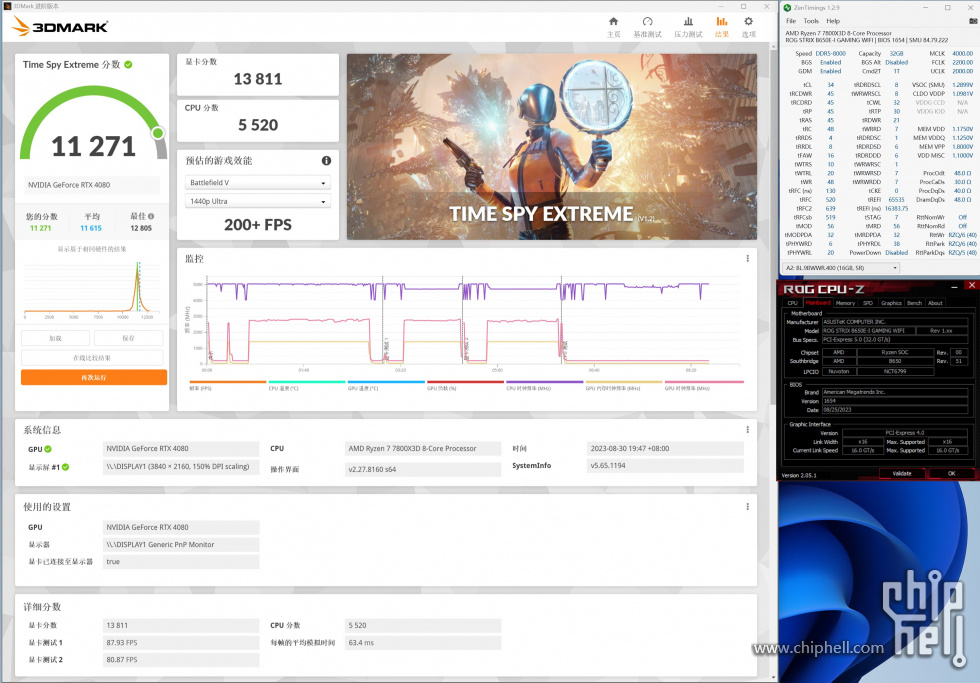Viewport: 980px width, 683px height.
Task: Open the Tools menu in ZenTimings
Action: point(811,21)
